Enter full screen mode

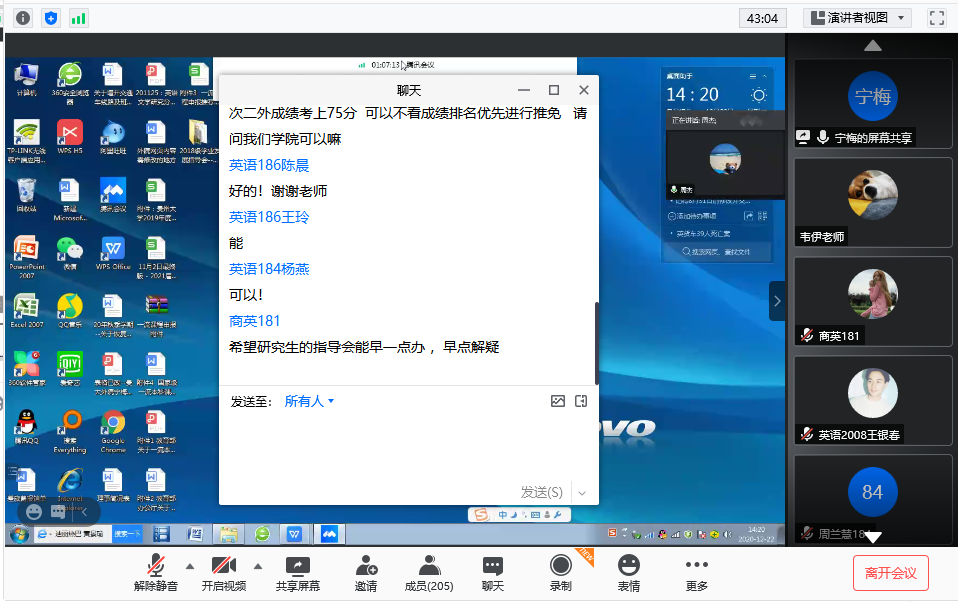tap(937, 18)
